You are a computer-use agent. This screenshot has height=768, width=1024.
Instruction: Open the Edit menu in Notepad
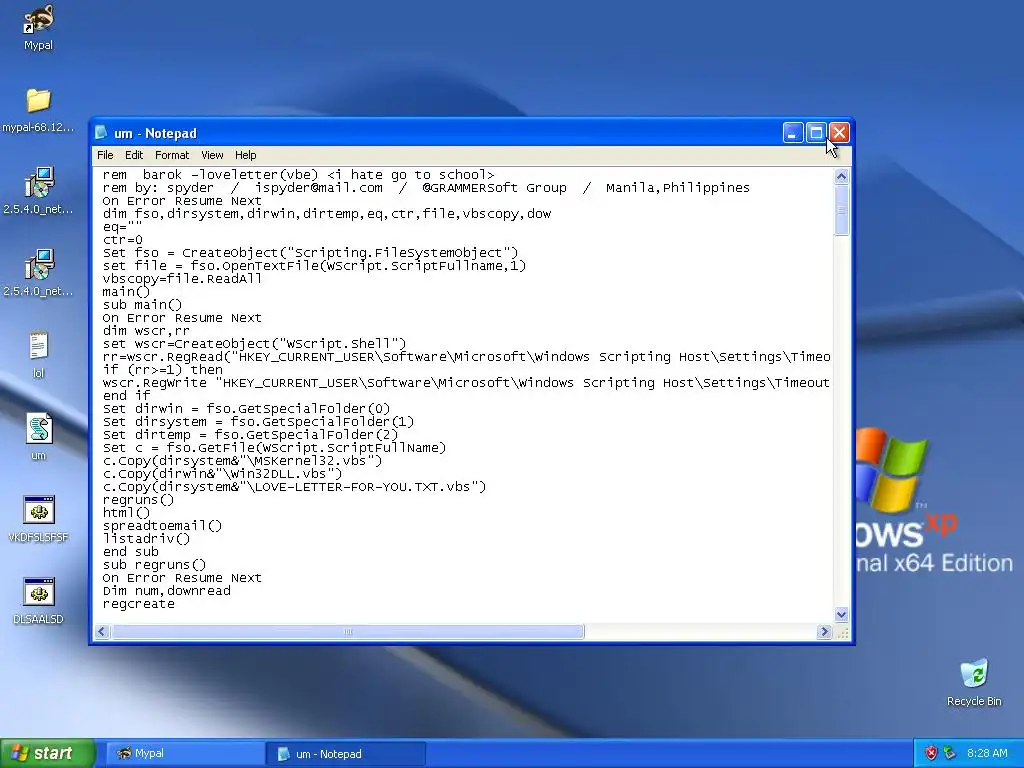tap(134, 155)
